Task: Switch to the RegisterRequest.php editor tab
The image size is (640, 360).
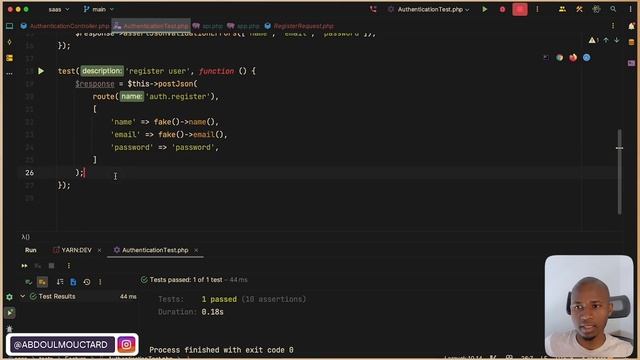Action: pos(299,26)
